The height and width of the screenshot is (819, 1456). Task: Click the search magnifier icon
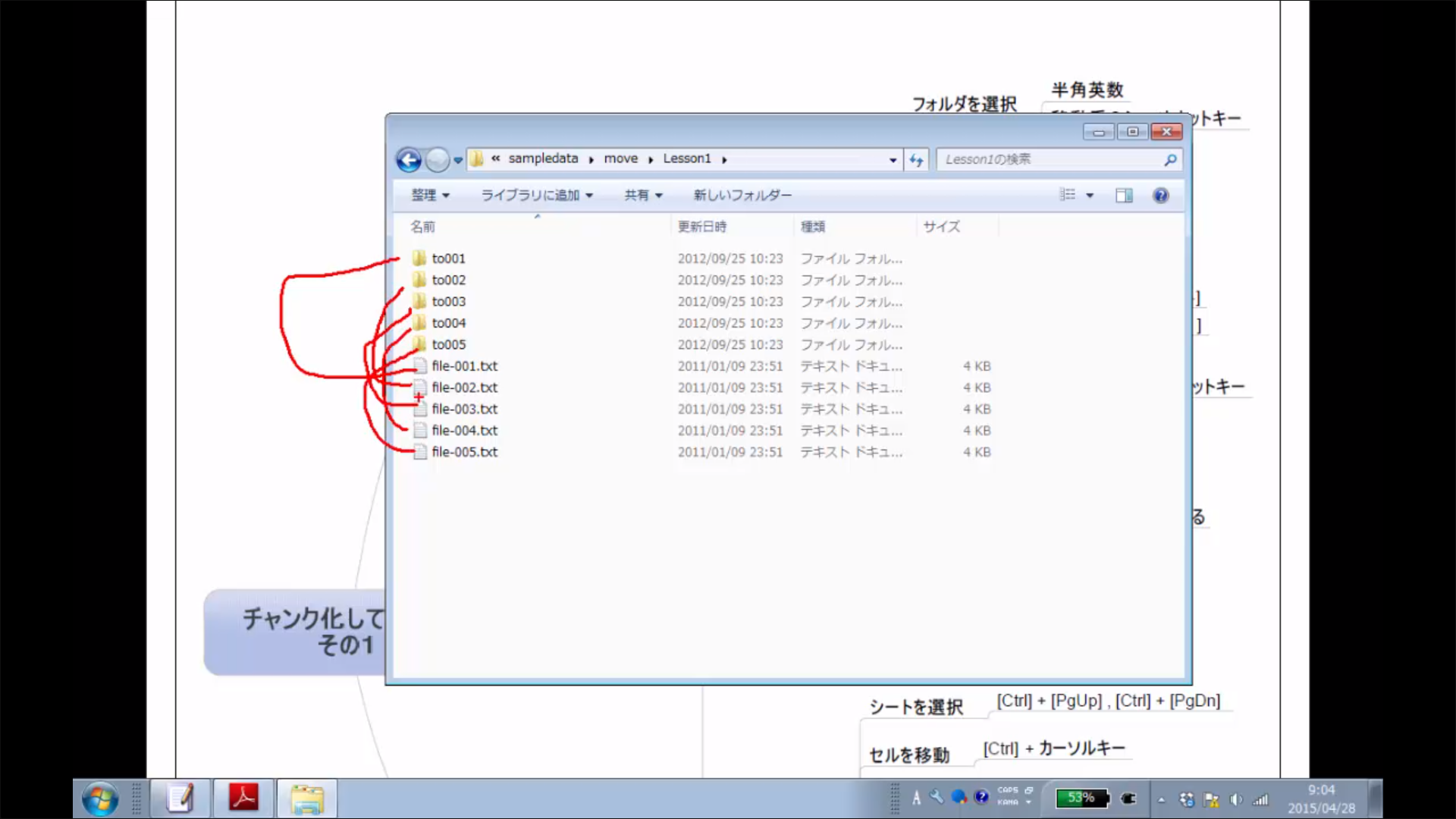[x=1170, y=160]
